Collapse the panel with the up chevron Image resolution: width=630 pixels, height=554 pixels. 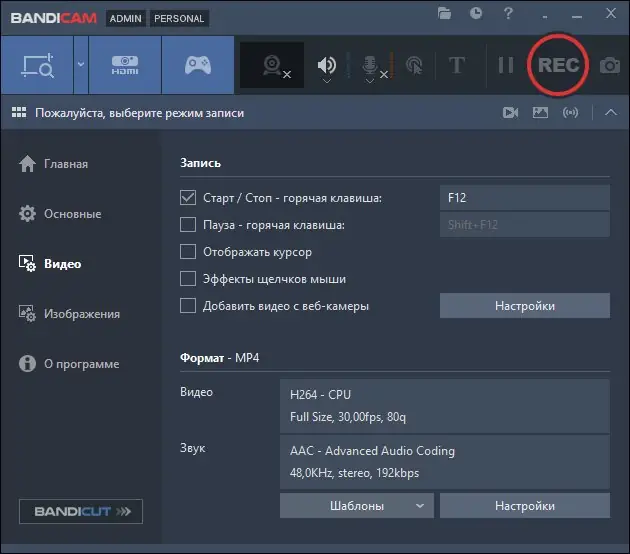tap(611, 112)
